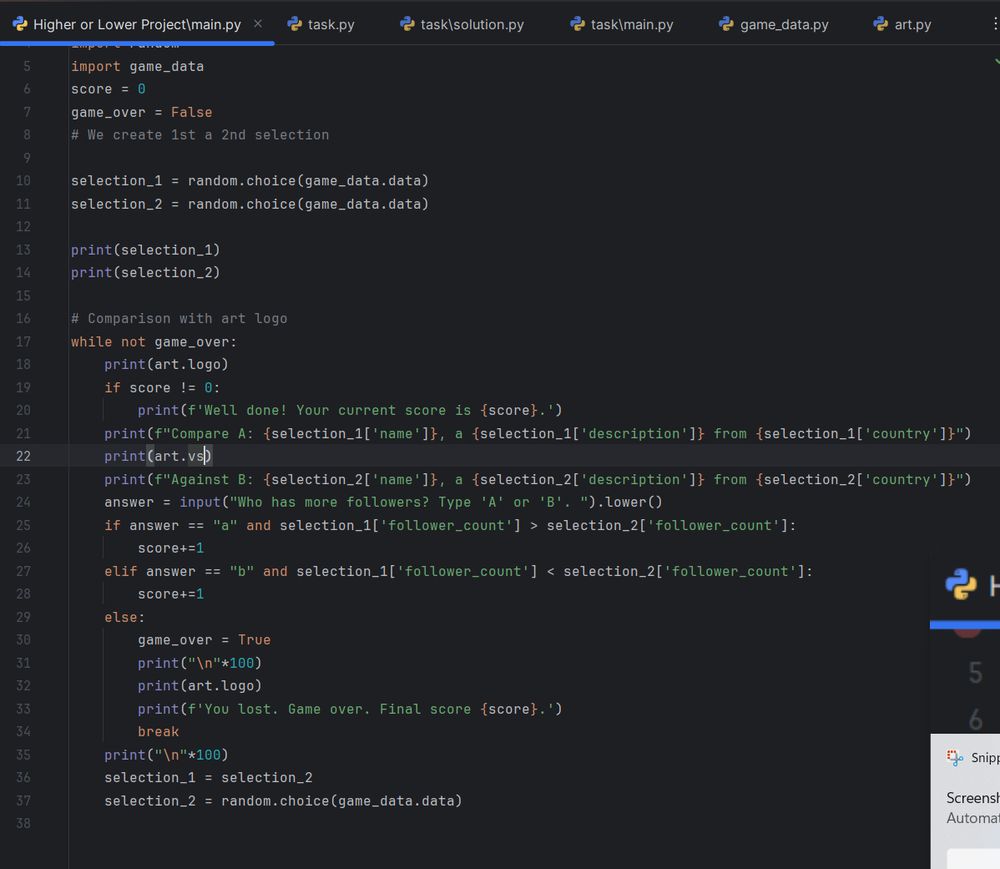Click the 'game_over = True' line
The width and height of the screenshot is (1000, 869).
204,640
